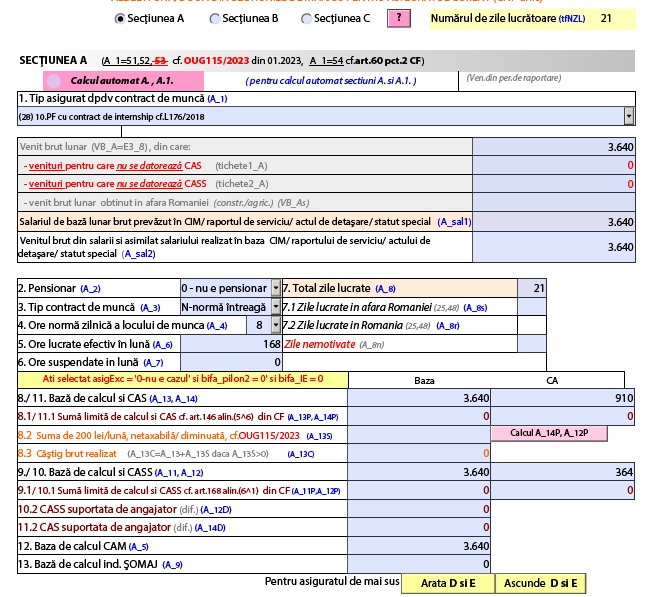Click the A_11P base field

[x=419, y=491]
